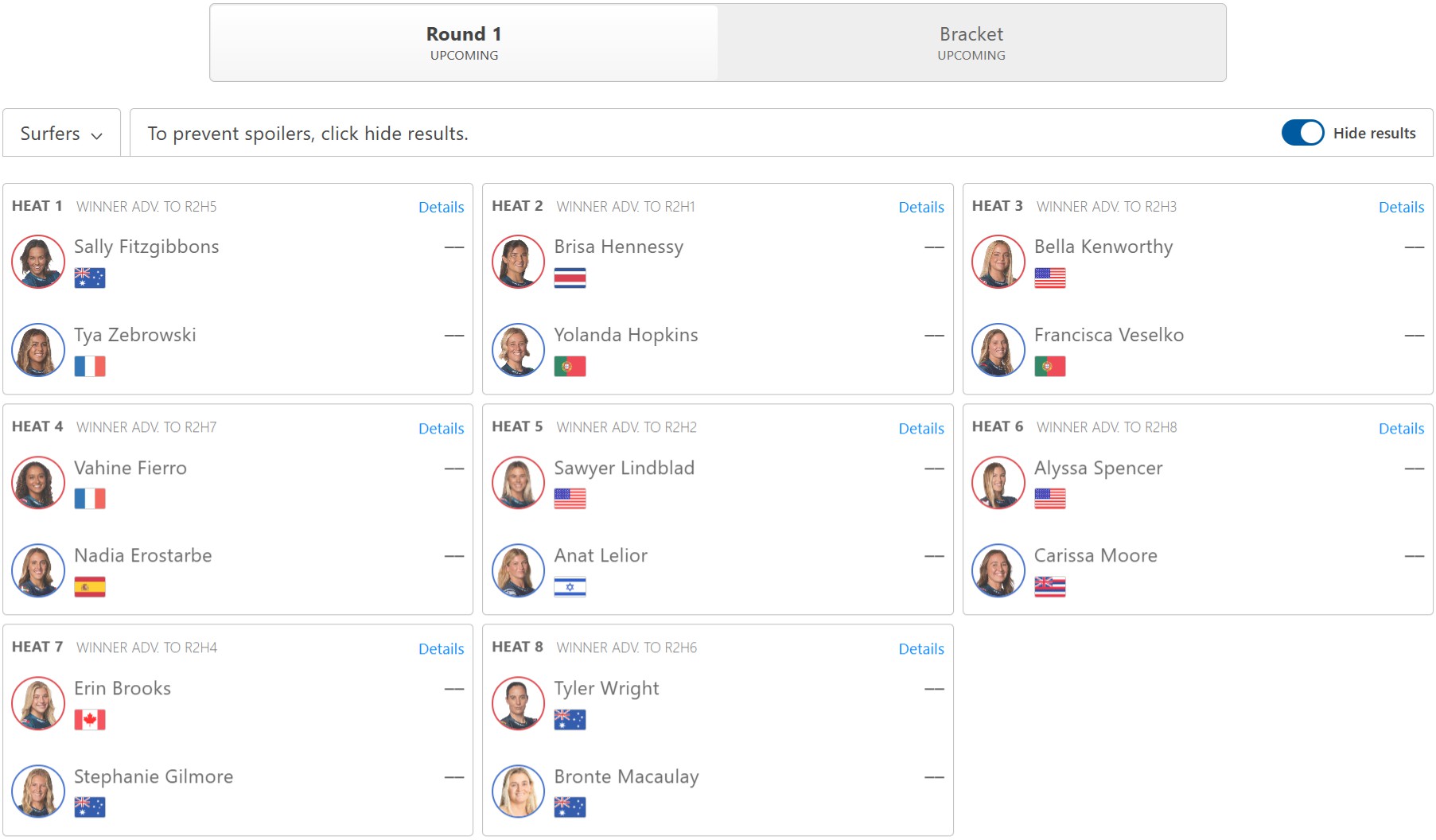Open the Surfers dropdown
This screenshot has height=840, width=1436.
point(61,134)
